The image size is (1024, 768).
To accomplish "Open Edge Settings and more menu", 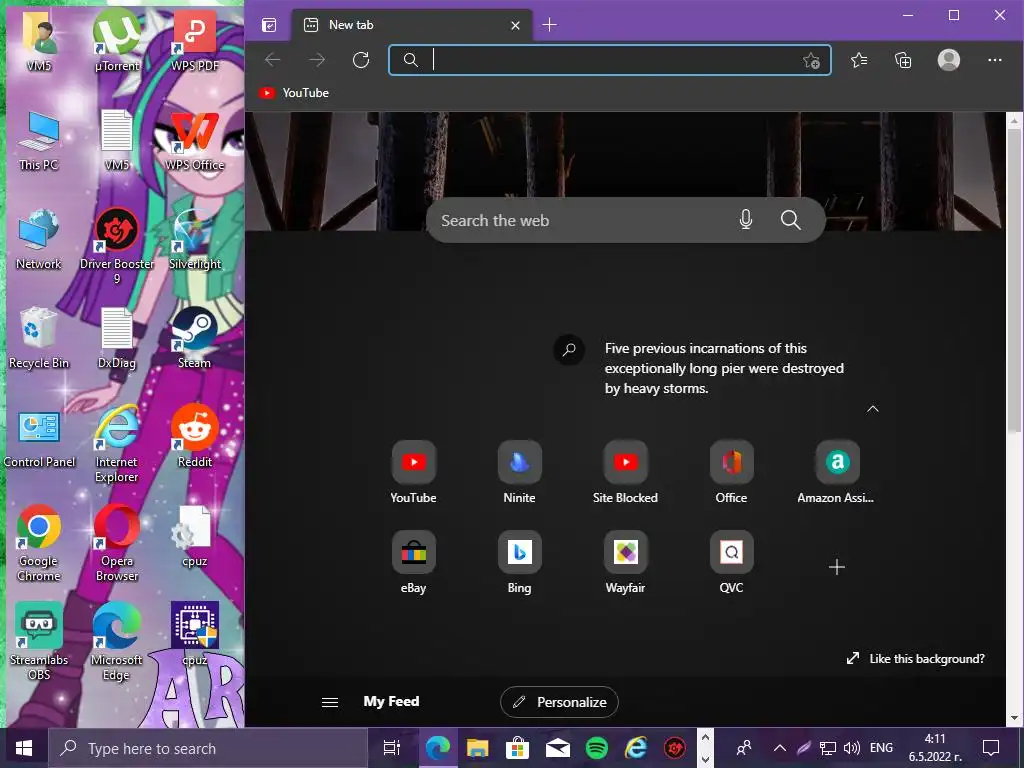I will (995, 60).
